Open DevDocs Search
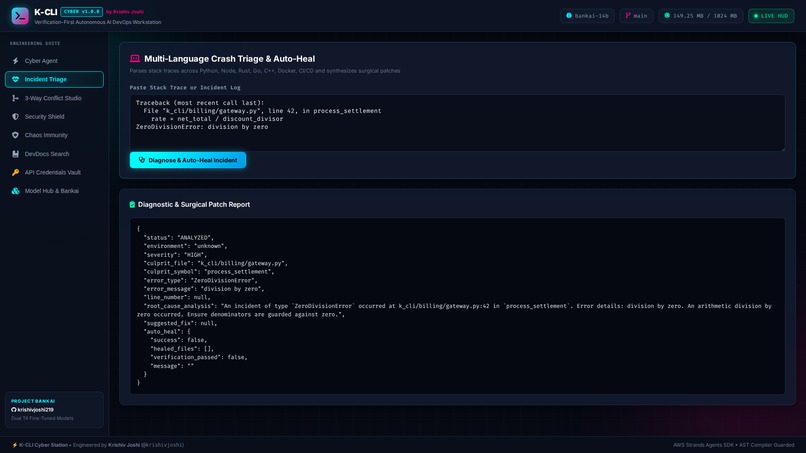806x453 pixels. coord(54,154)
